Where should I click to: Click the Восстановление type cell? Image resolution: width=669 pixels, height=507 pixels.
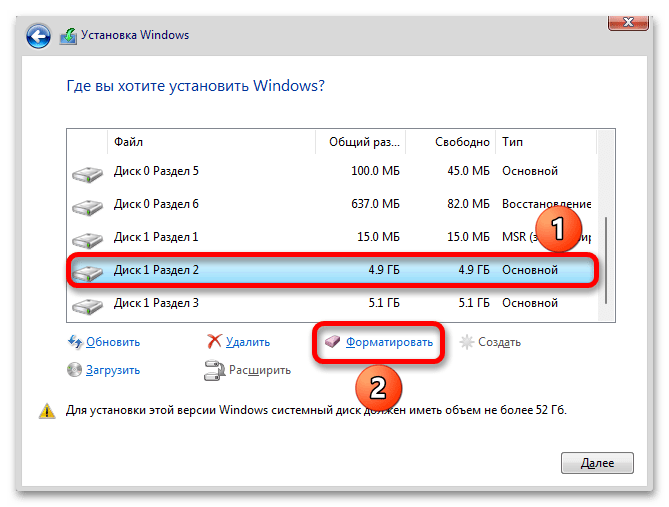click(x=547, y=204)
